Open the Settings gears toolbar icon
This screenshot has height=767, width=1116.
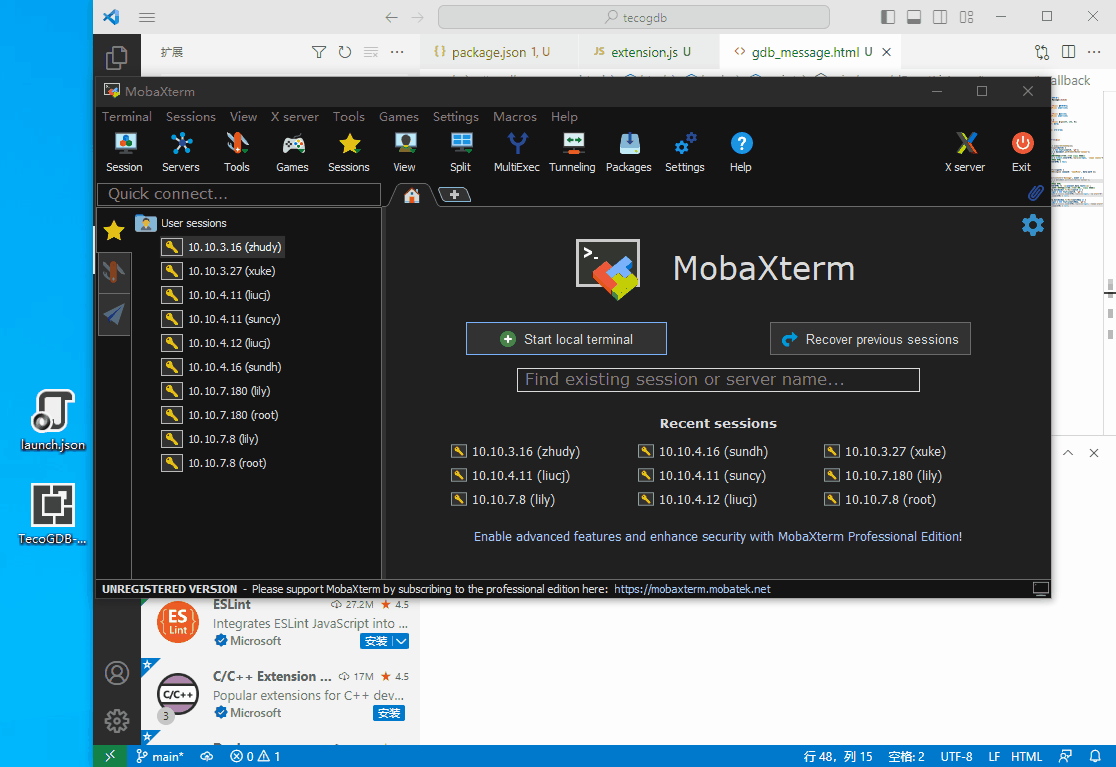[x=685, y=152]
